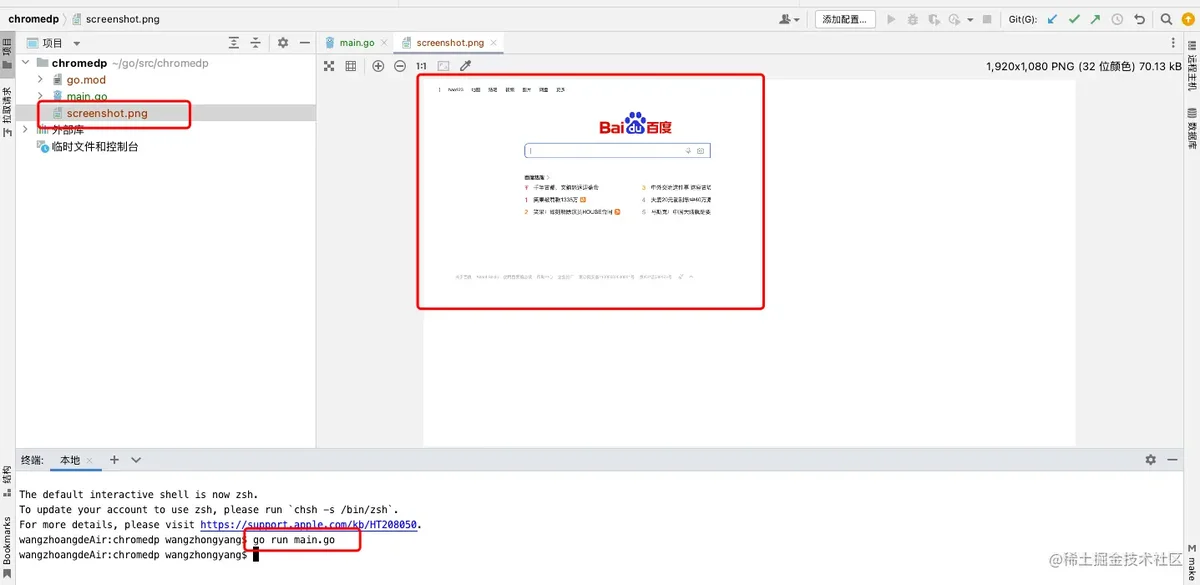Select screenshot.png in project tree
1200x585 pixels.
(x=107, y=113)
